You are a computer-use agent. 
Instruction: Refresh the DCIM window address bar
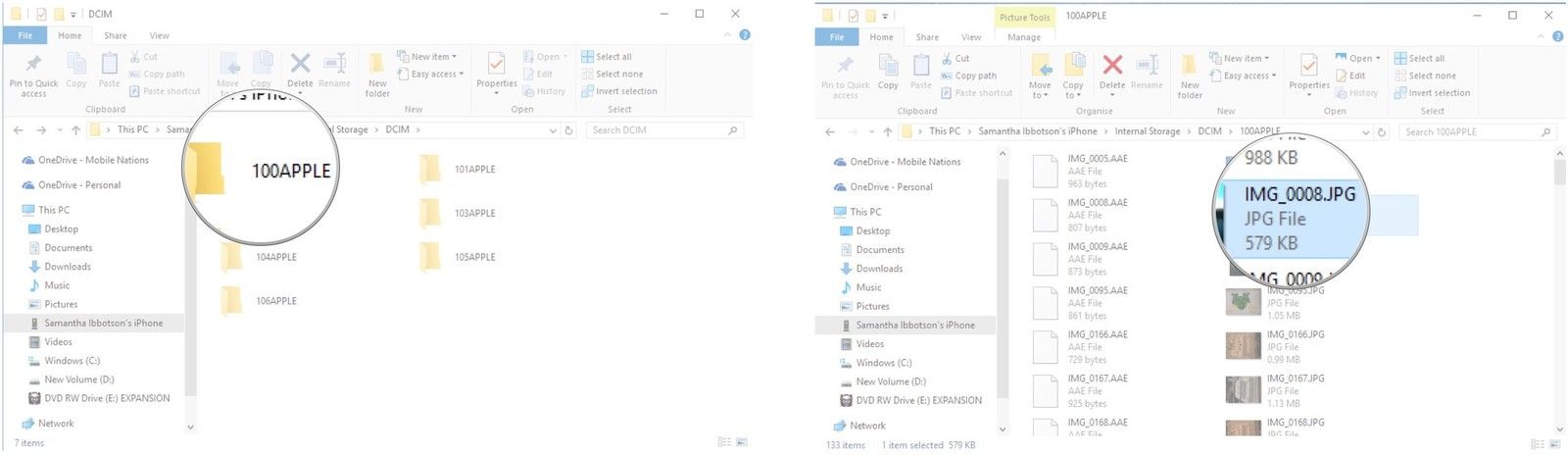(568, 130)
